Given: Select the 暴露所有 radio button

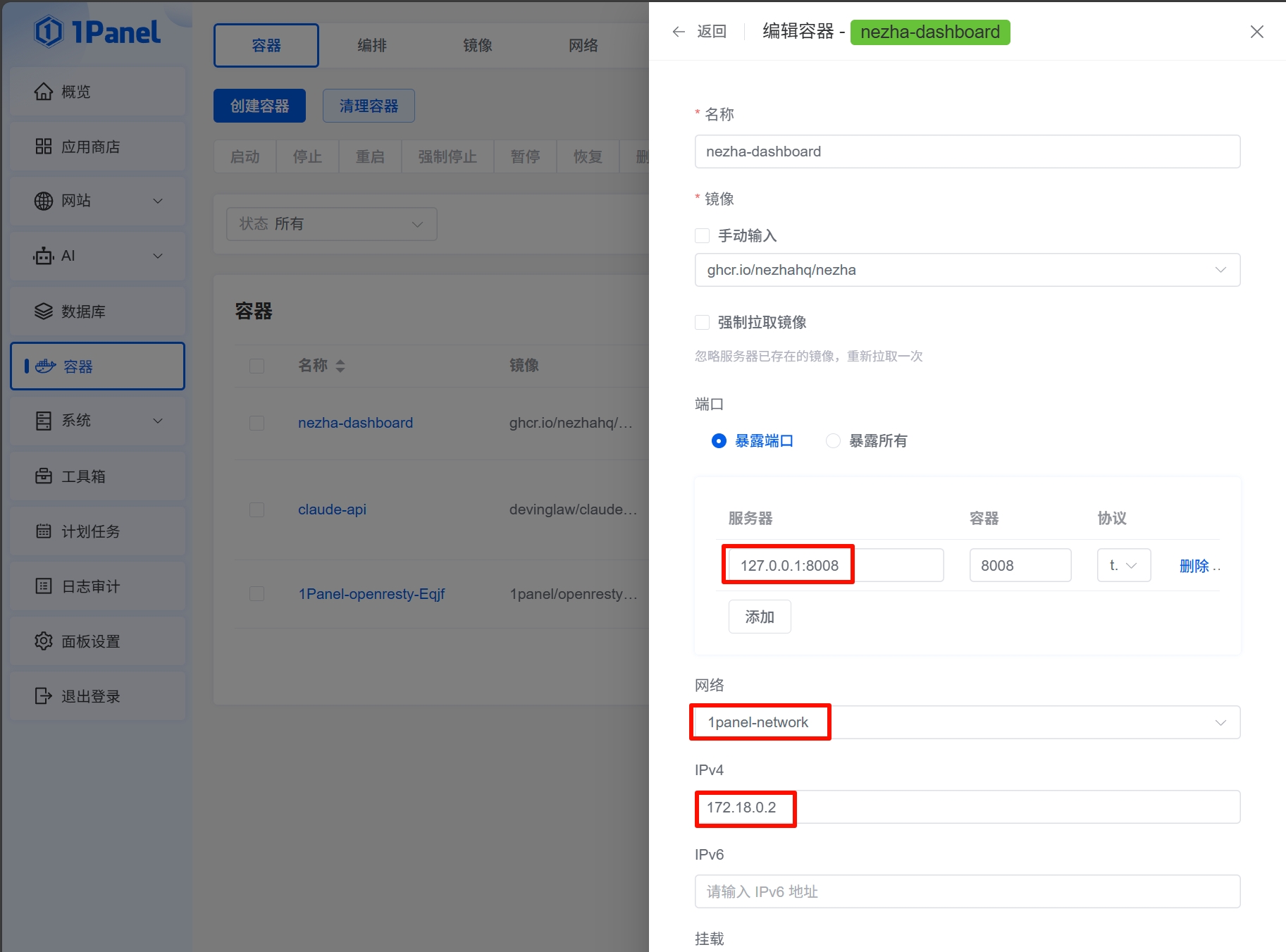Looking at the screenshot, I should point(833,441).
